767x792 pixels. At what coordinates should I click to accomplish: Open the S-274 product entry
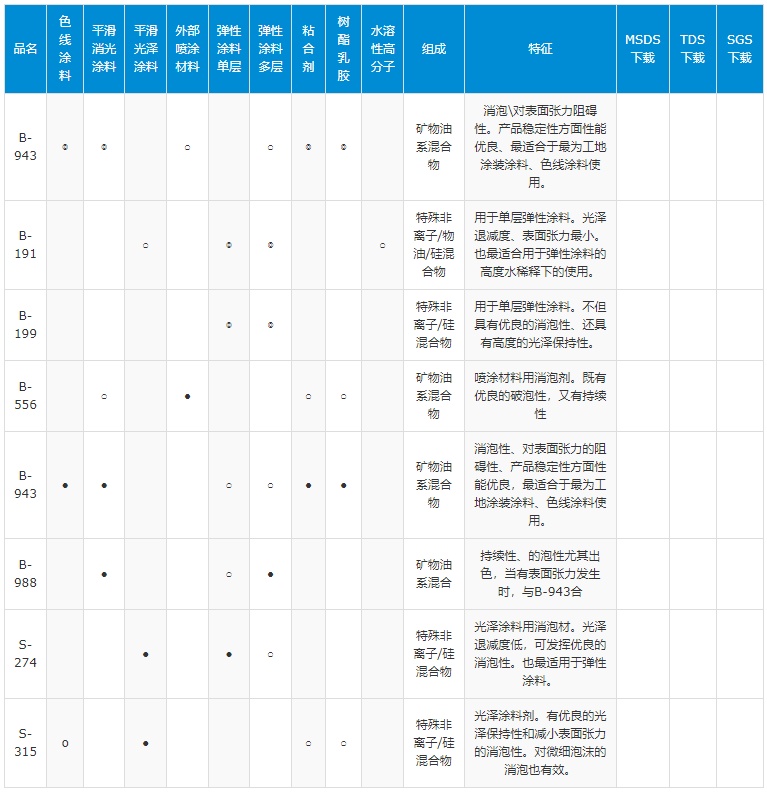pos(25,653)
